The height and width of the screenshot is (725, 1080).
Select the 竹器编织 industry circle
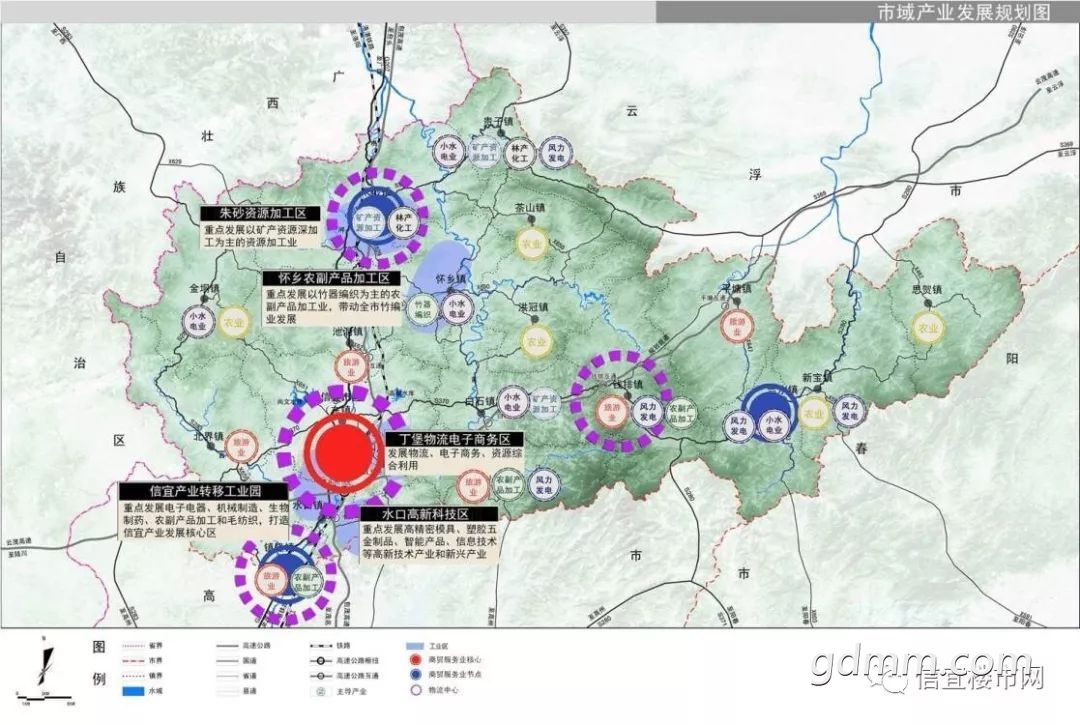(422, 309)
